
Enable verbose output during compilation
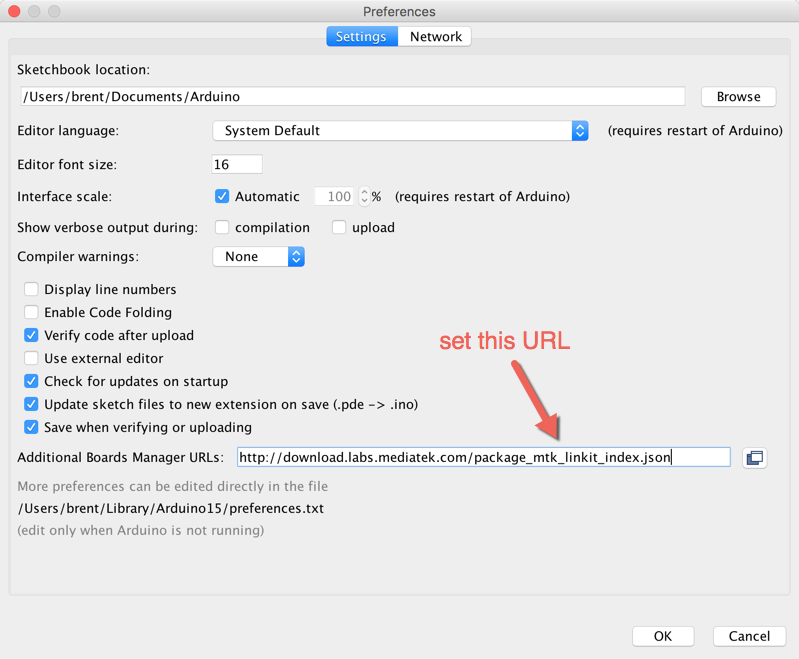point(222,227)
